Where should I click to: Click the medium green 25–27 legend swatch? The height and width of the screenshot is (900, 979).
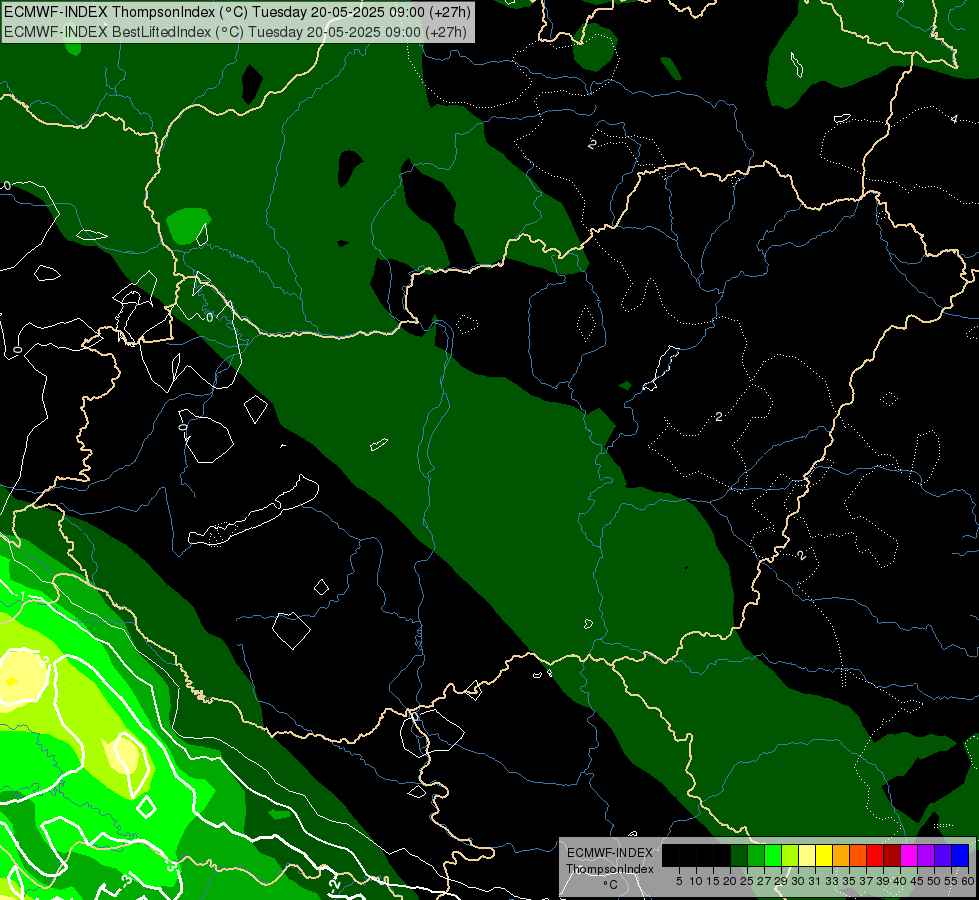pos(756,855)
